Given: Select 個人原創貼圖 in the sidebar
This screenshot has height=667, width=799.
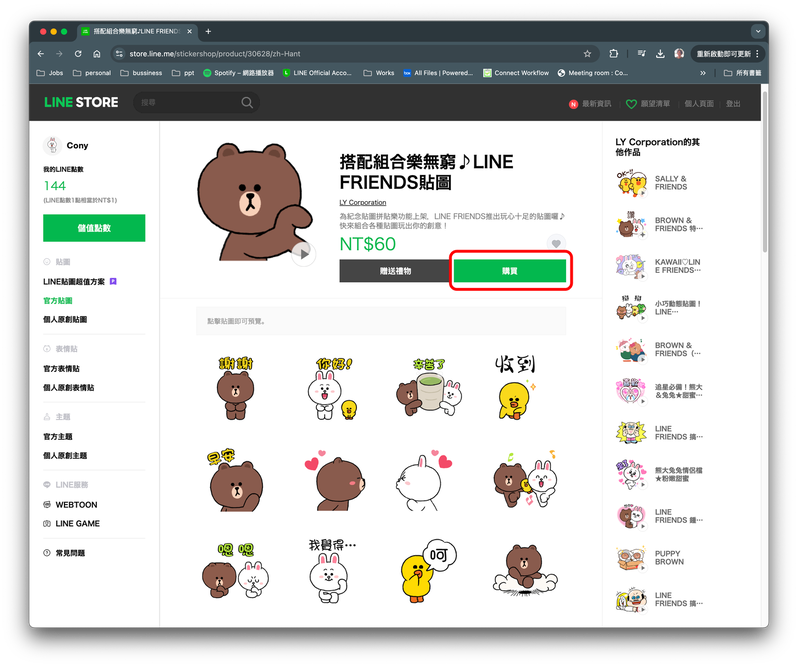Looking at the screenshot, I should click(x=65, y=319).
